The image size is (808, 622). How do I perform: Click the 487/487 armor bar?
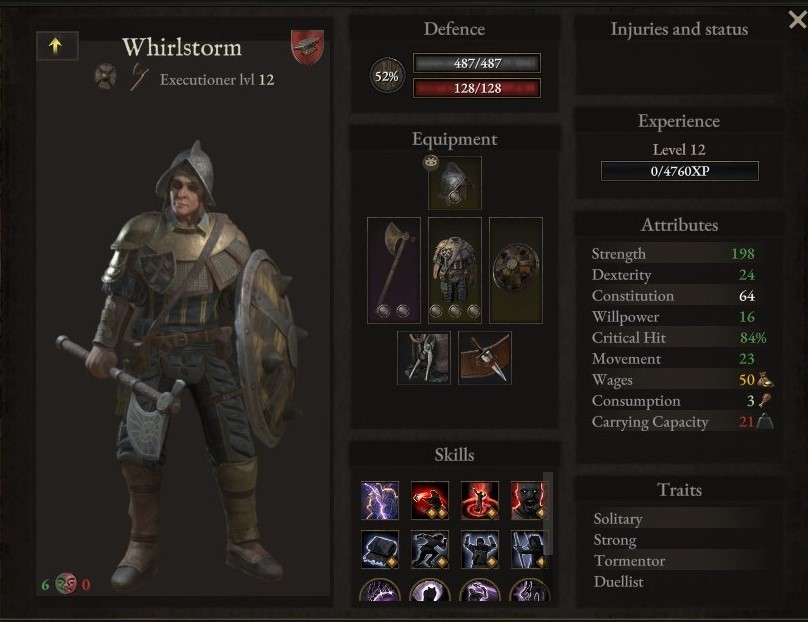tap(477, 63)
